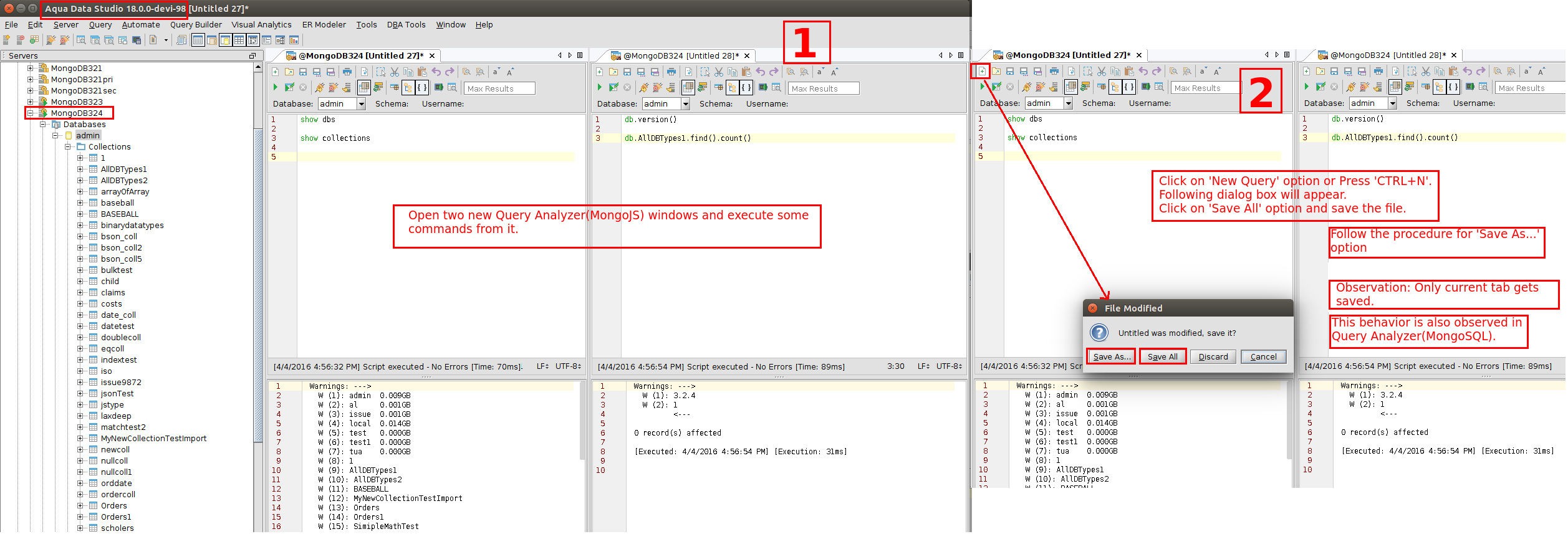Toggle the {} JSON view in main window's Untitled 27 pane
The image size is (1568, 534).
[x=421, y=87]
